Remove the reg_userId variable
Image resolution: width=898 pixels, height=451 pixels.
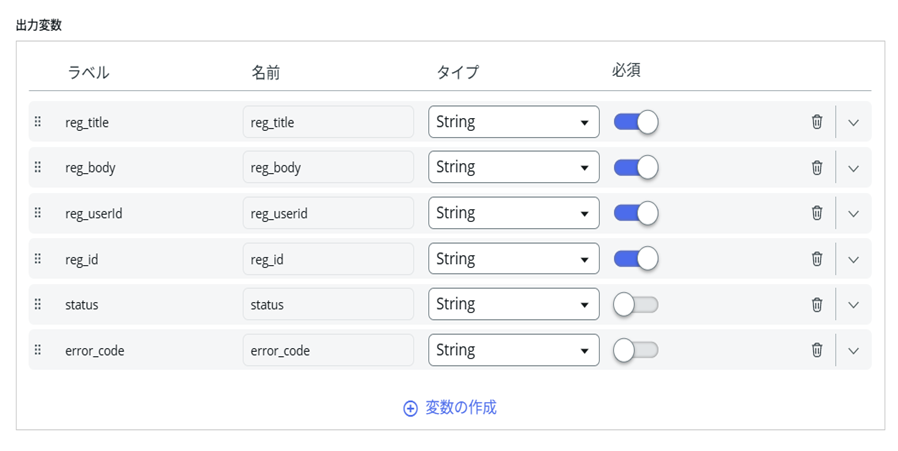pyautogui.click(x=817, y=213)
